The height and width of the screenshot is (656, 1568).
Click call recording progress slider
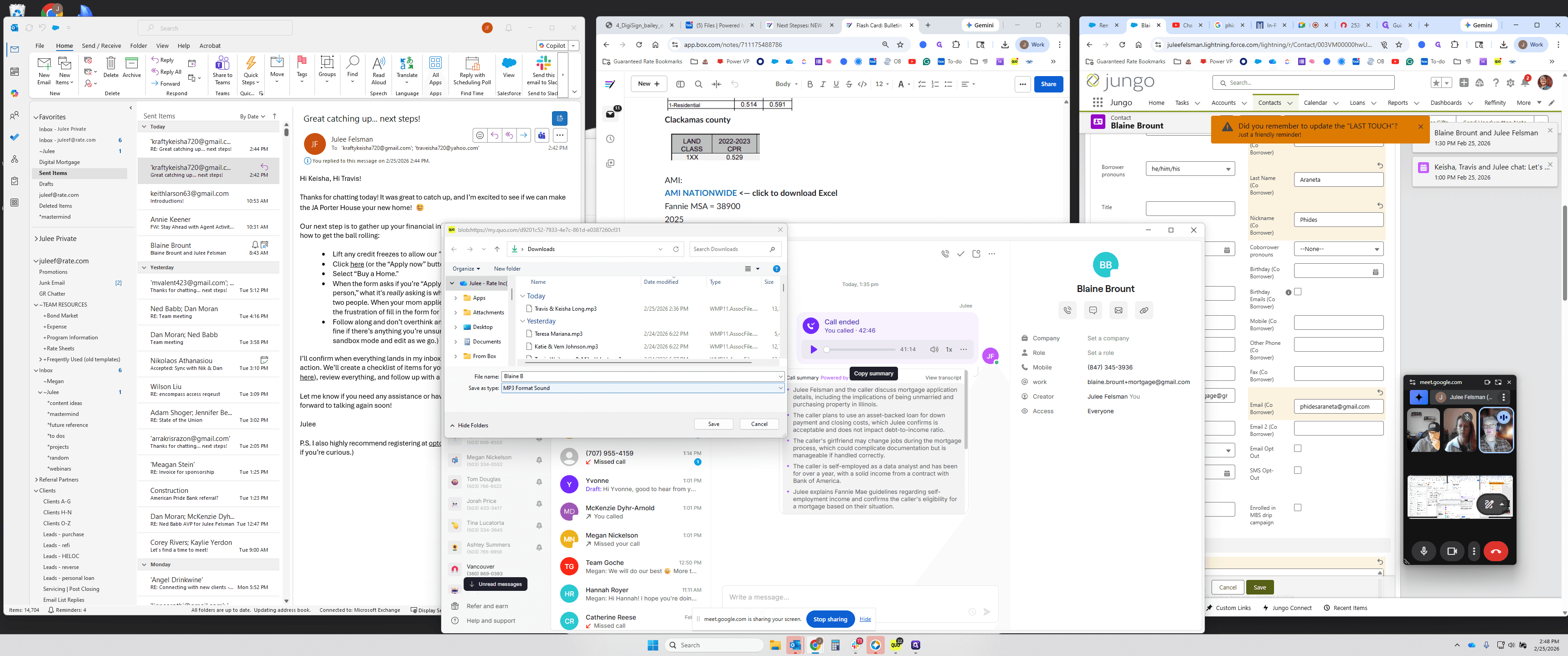click(860, 349)
